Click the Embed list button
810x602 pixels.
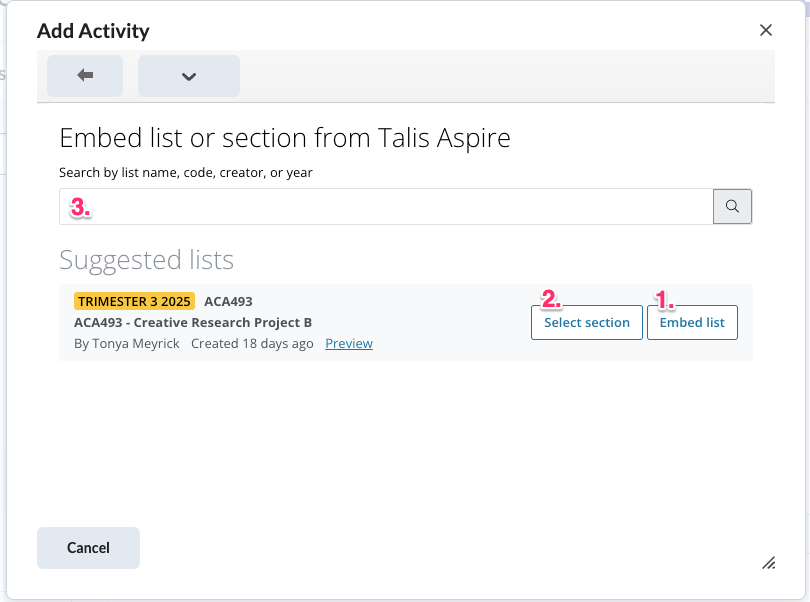pos(692,322)
